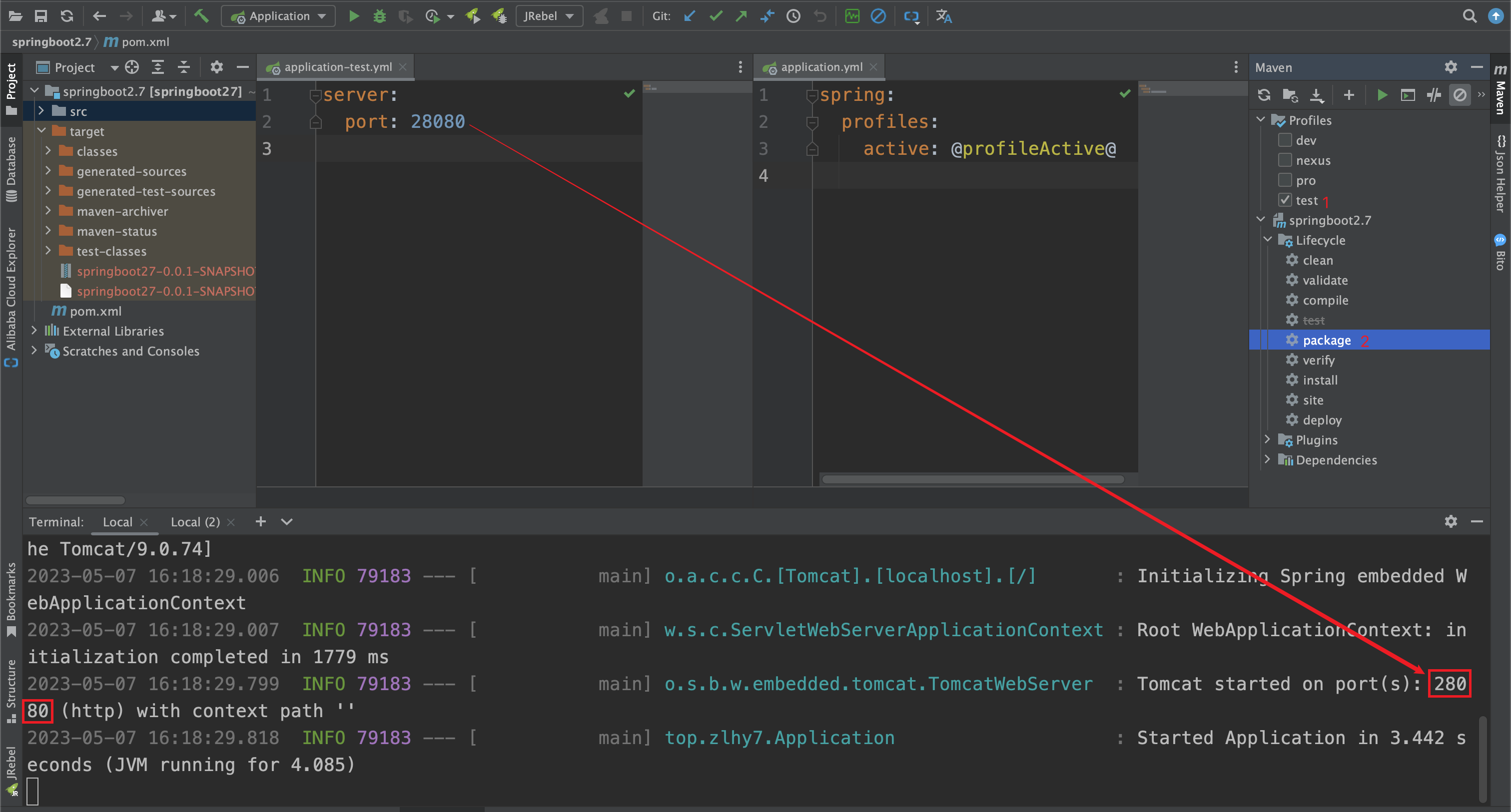
Task: Toggle Maven skip tests mode icon
Action: coord(1460,95)
